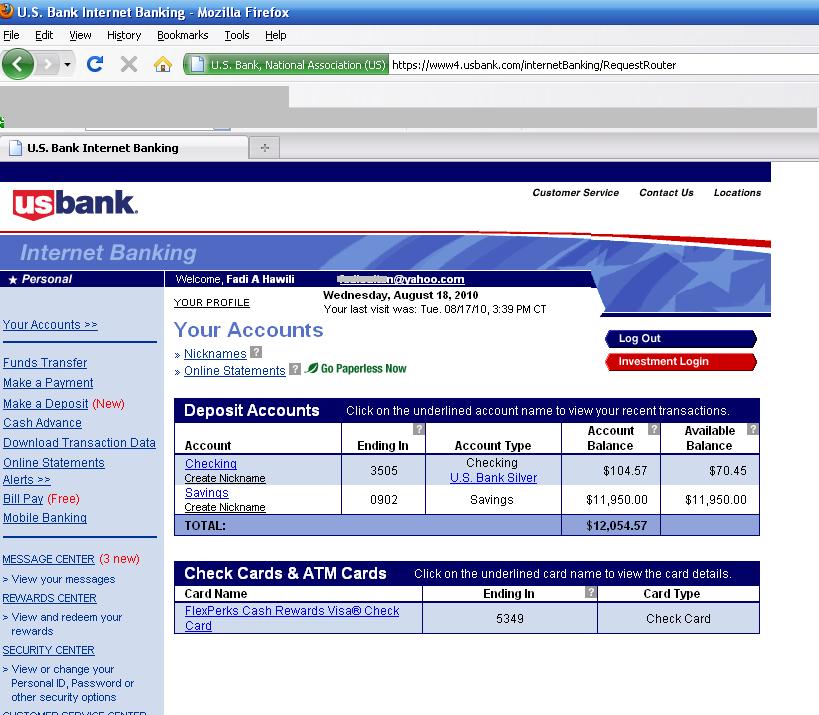Open the U.S. Bank Silver link
Viewport: 819px width, 715px height.
[x=493, y=478]
